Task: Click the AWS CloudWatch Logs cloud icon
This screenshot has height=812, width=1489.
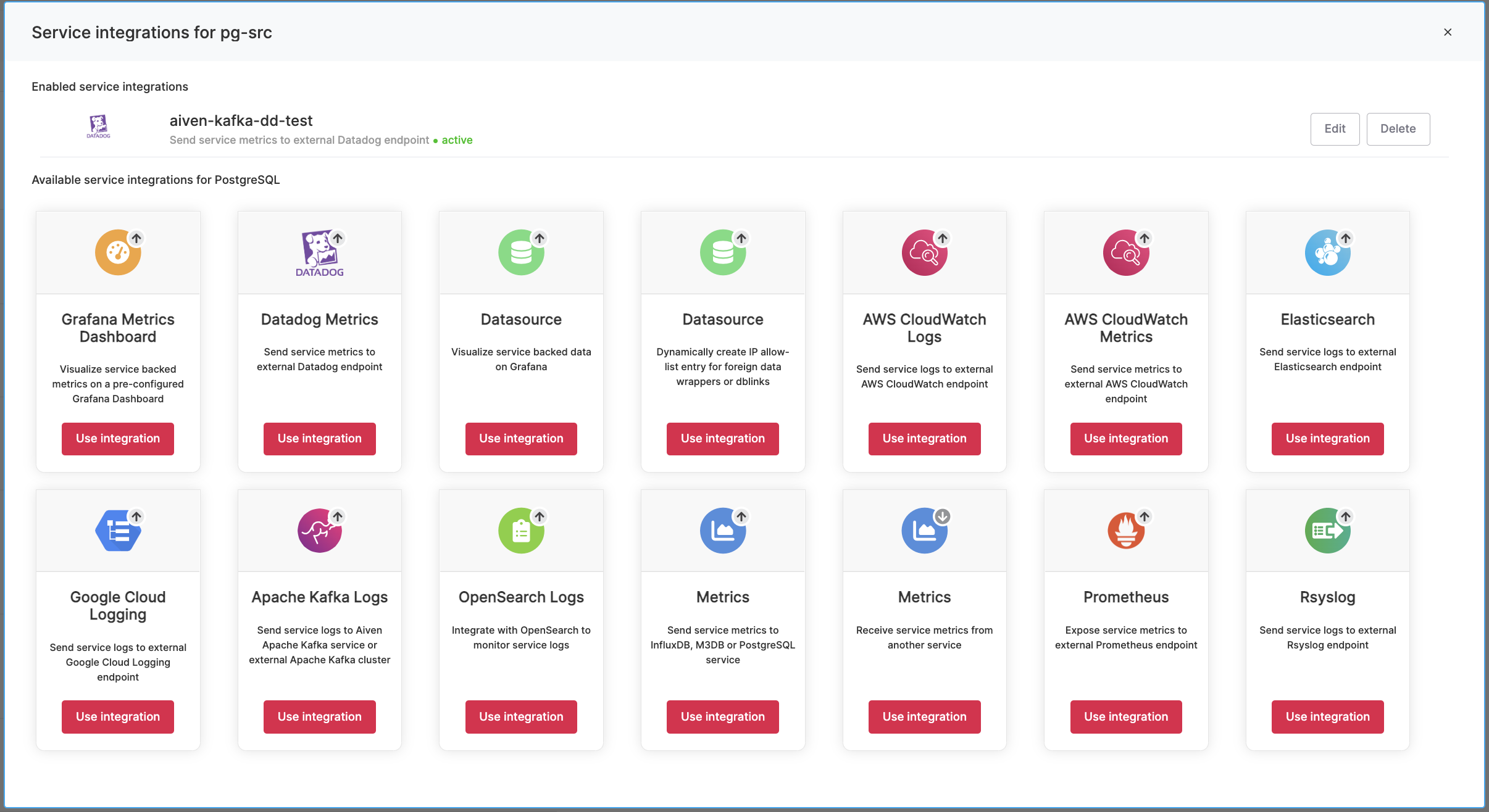Action: coord(924,252)
